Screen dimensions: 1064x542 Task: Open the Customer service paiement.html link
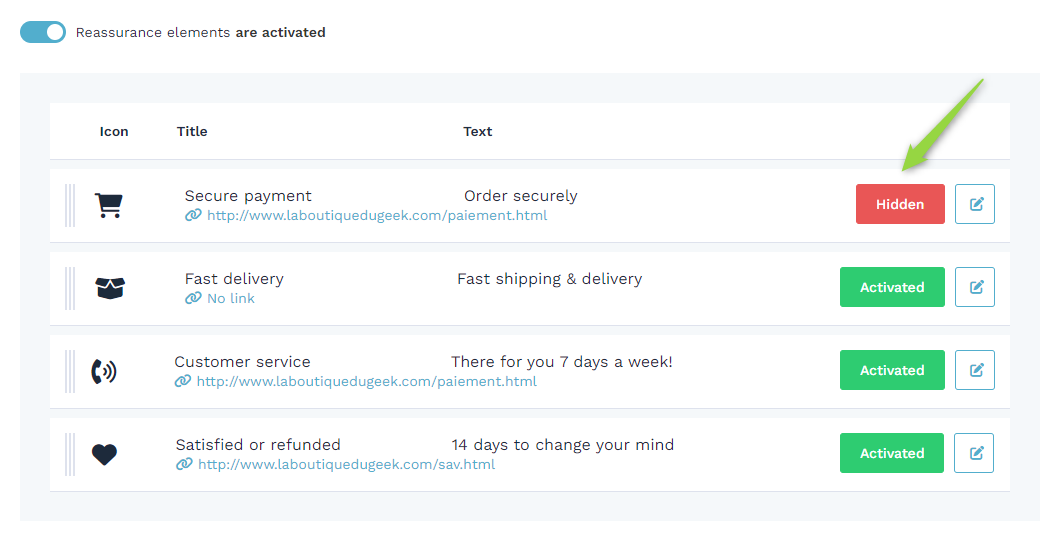pos(366,382)
